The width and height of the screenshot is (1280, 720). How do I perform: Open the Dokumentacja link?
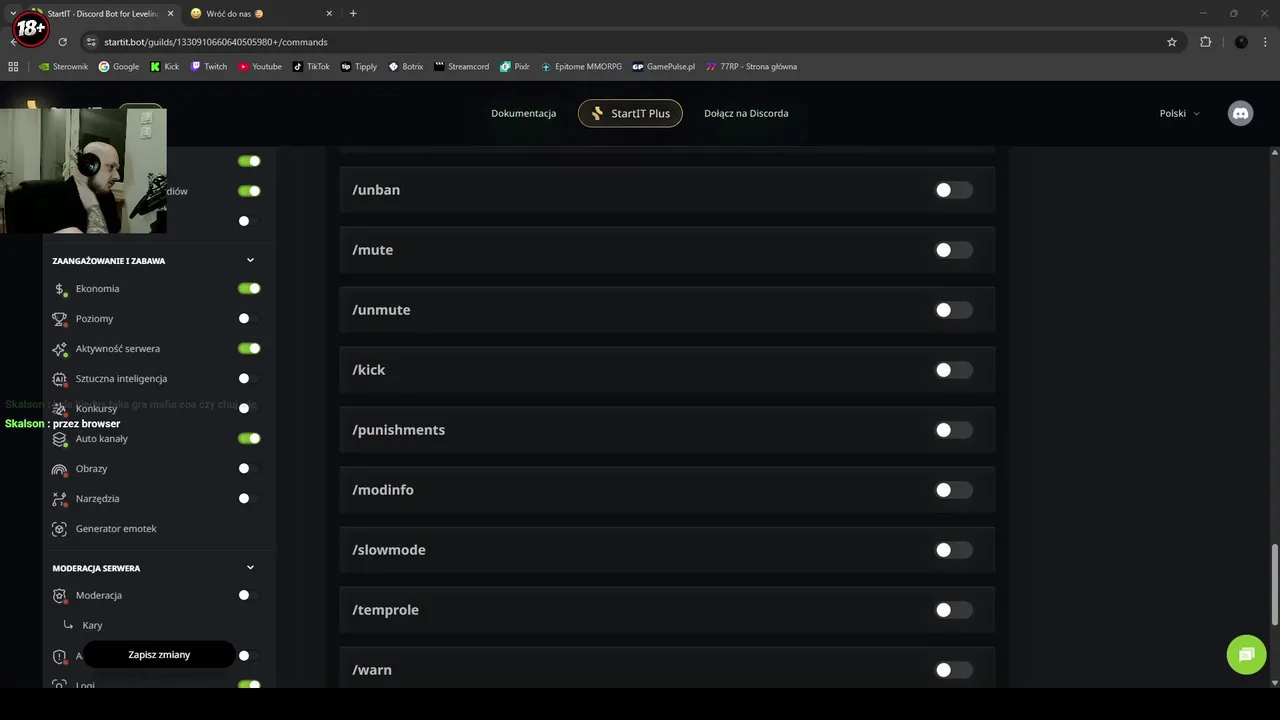coord(523,114)
